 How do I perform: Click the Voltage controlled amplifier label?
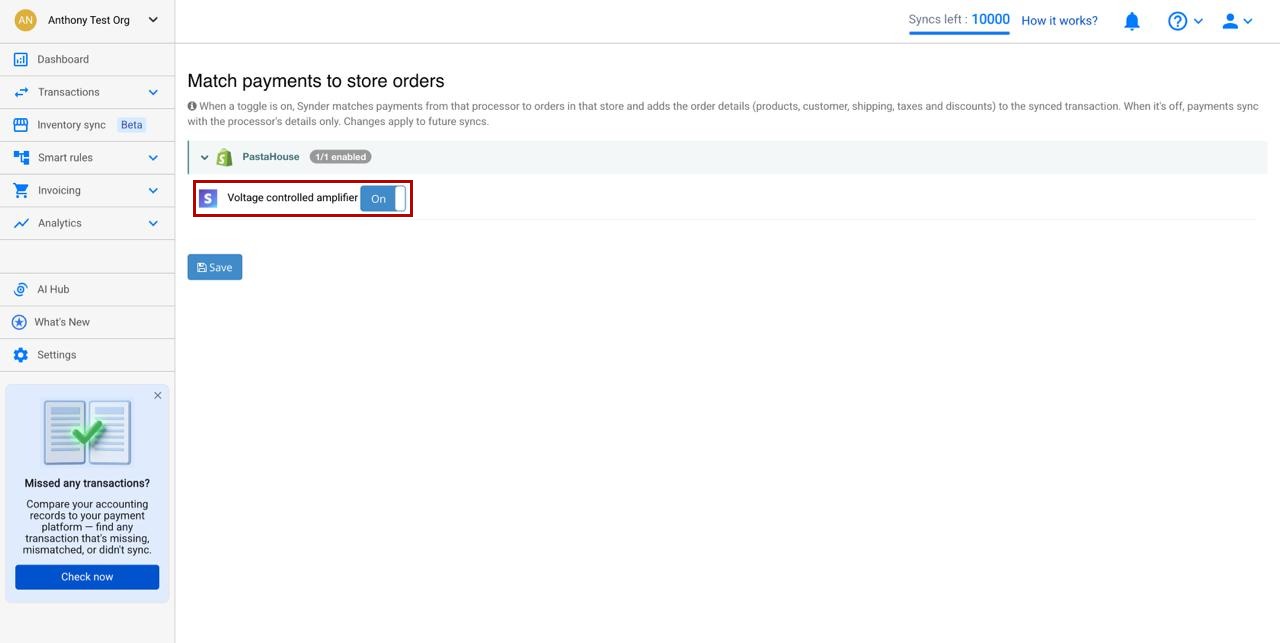tap(292, 198)
